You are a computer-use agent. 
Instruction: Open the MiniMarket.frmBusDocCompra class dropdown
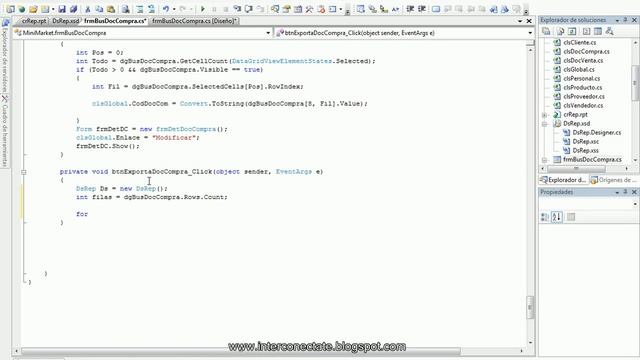[x=268, y=33]
